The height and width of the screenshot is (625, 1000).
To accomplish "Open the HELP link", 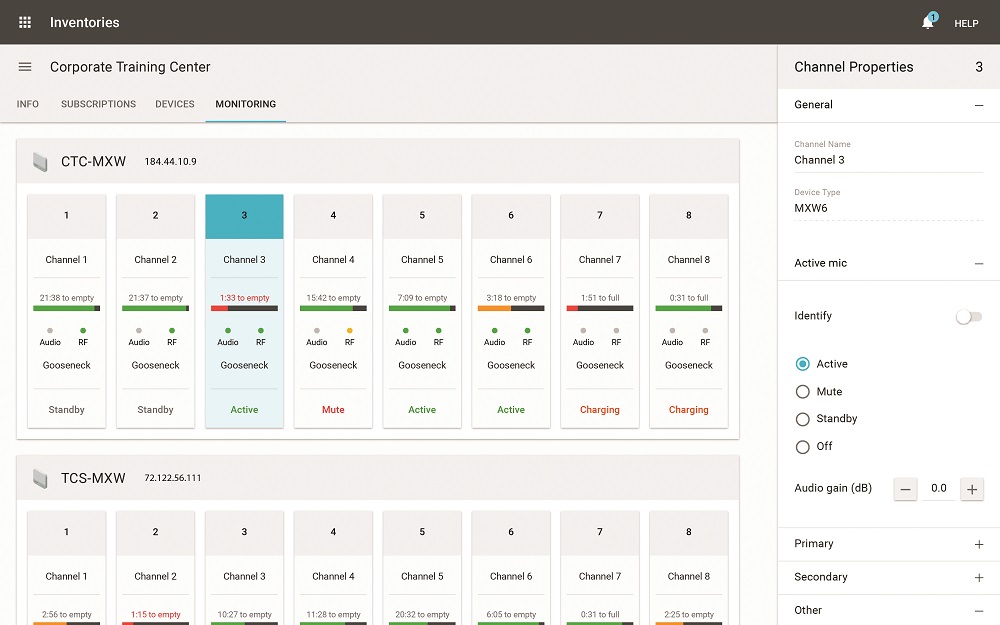I will 966,24.
